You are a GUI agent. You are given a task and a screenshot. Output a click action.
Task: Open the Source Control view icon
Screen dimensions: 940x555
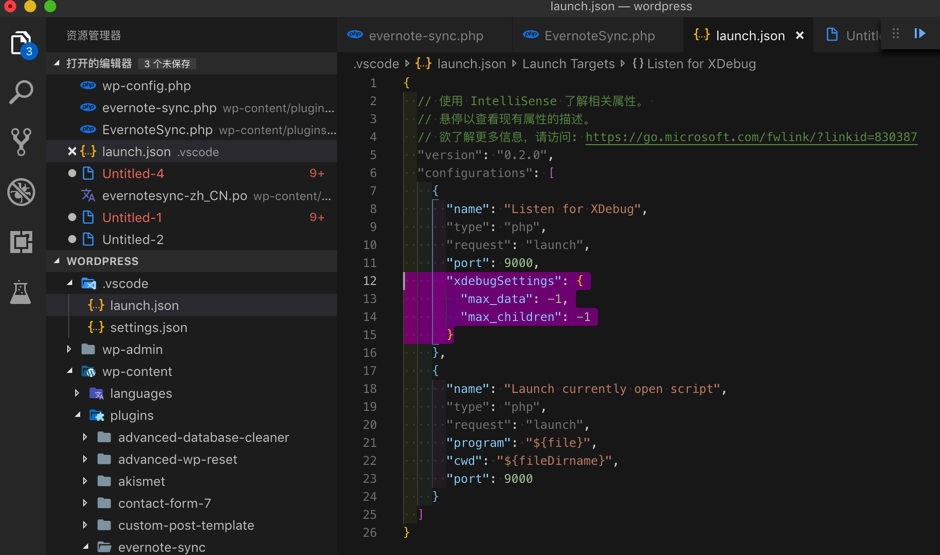(x=21, y=141)
